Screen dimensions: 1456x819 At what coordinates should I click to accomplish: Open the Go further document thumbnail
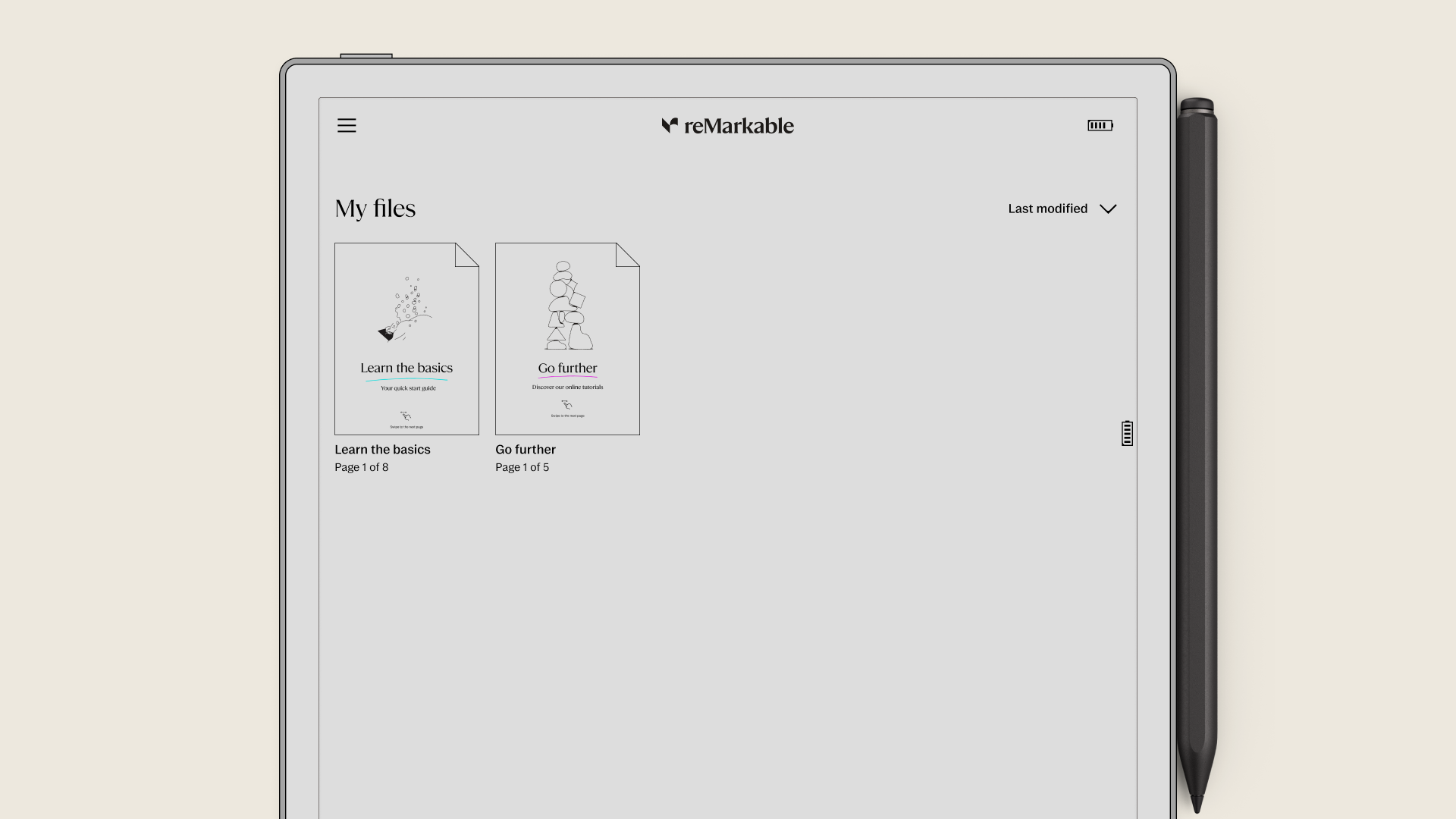coord(567,339)
